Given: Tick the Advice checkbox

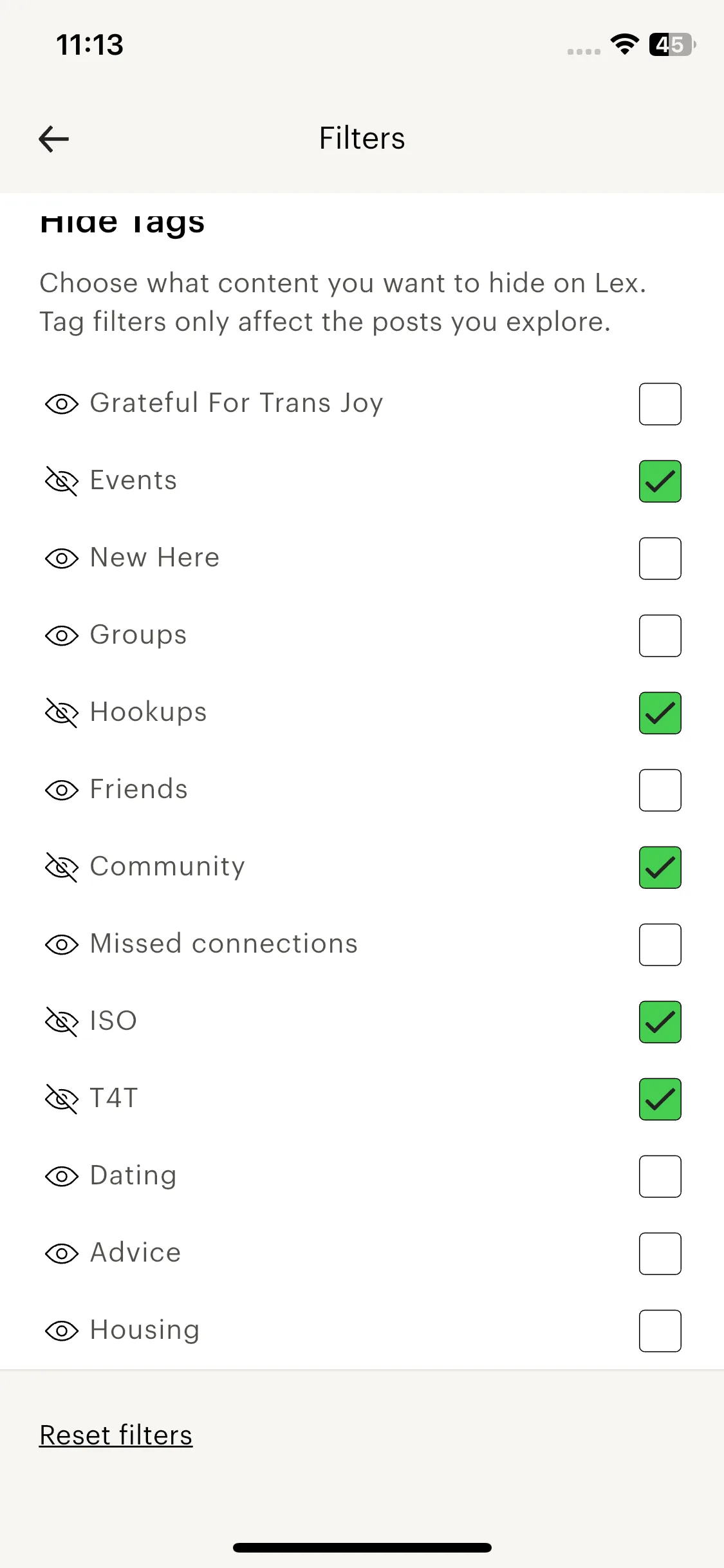Looking at the screenshot, I should (660, 1254).
